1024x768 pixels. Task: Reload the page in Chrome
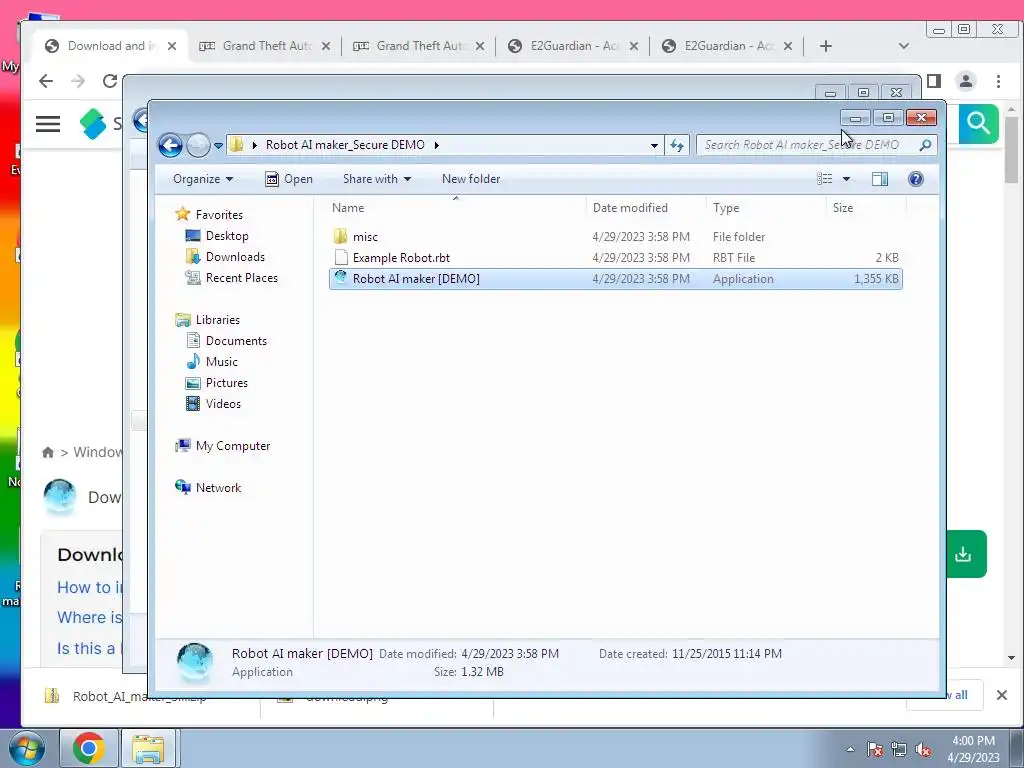110,81
